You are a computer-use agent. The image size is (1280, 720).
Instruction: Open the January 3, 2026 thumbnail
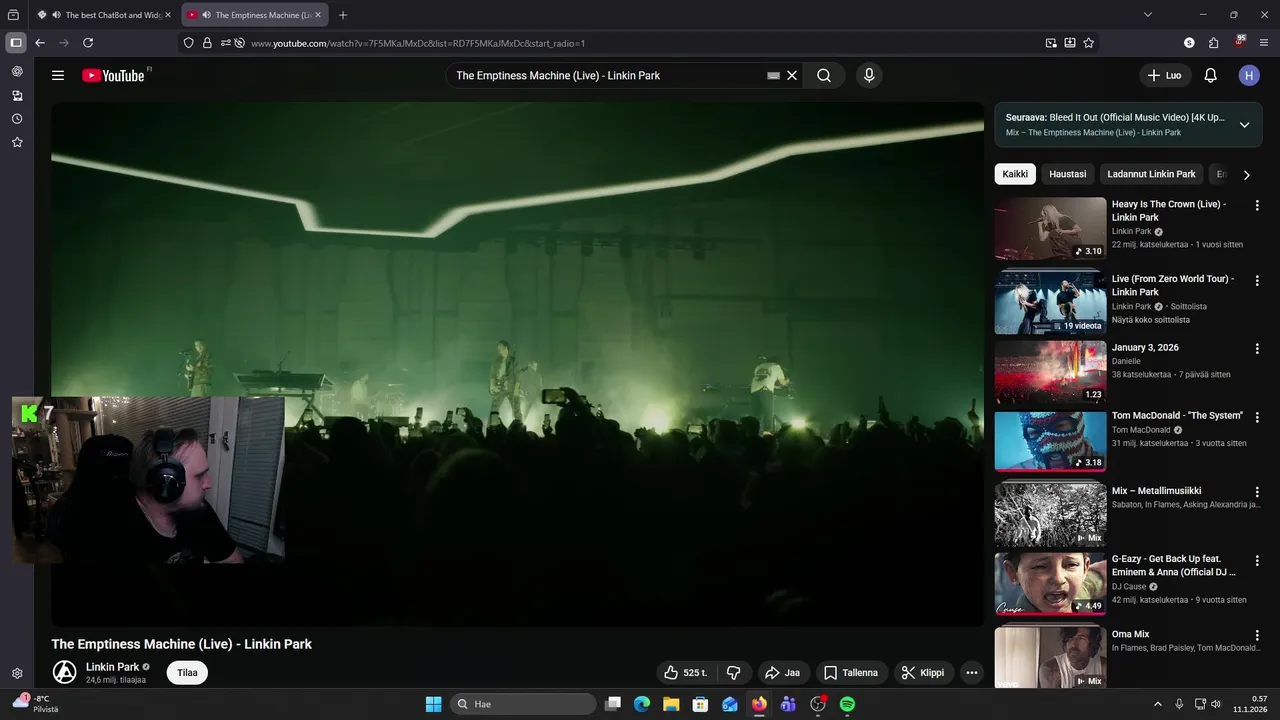pyautogui.click(x=1050, y=372)
